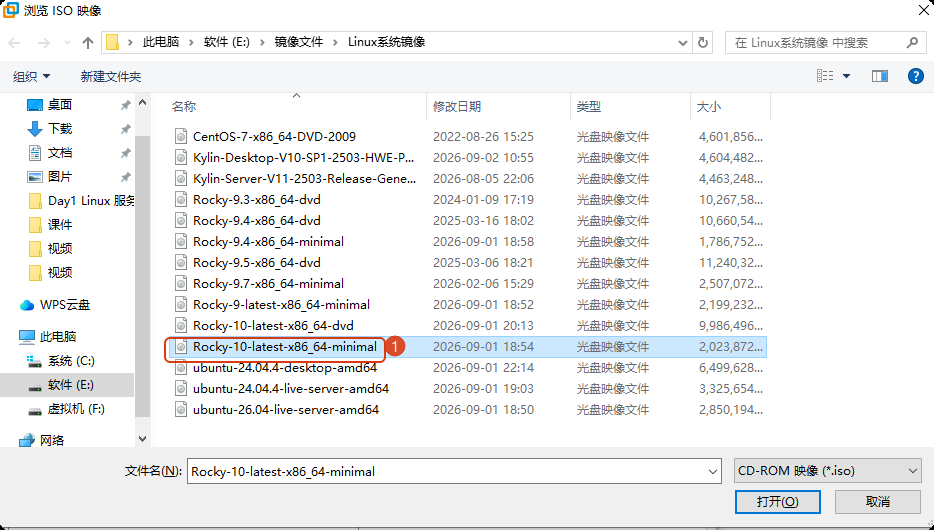Image resolution: width=934 pixels, height=530 pixels.
Task: Click the sidebar scroll up arrow
Action: [x=142, y=103]
